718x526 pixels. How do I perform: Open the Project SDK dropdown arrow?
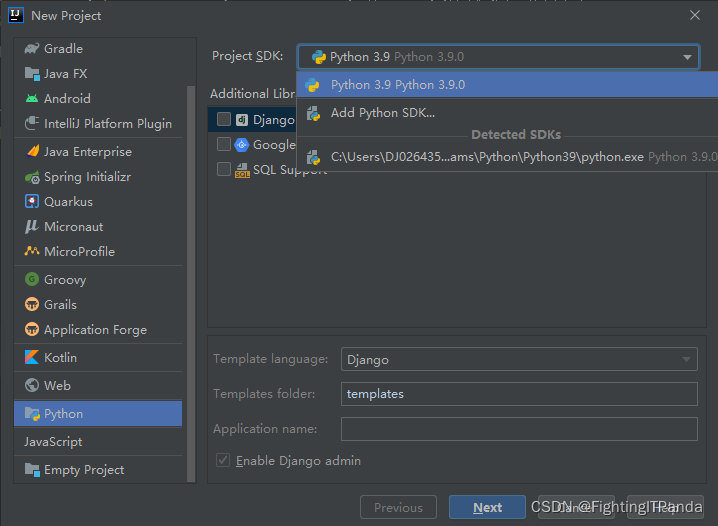[x=687, y=57]
